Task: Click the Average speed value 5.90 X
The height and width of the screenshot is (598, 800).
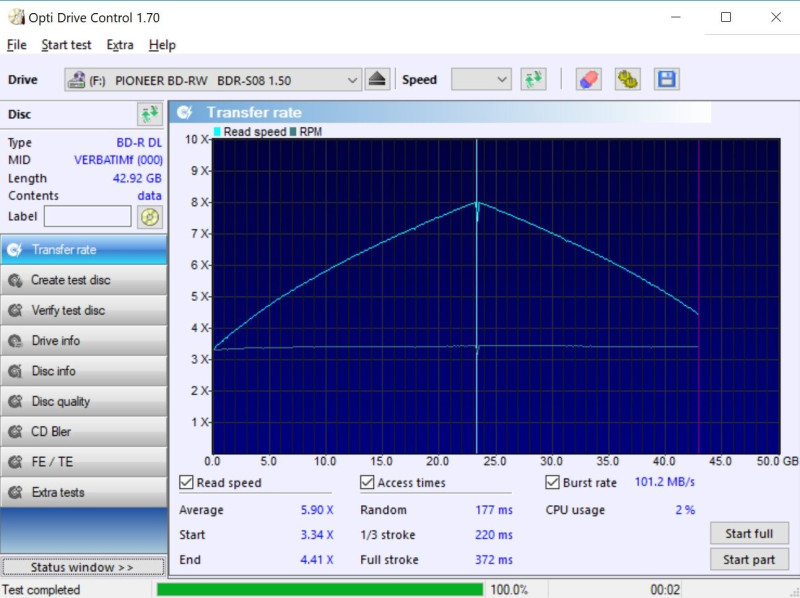Action: (317, 510)
